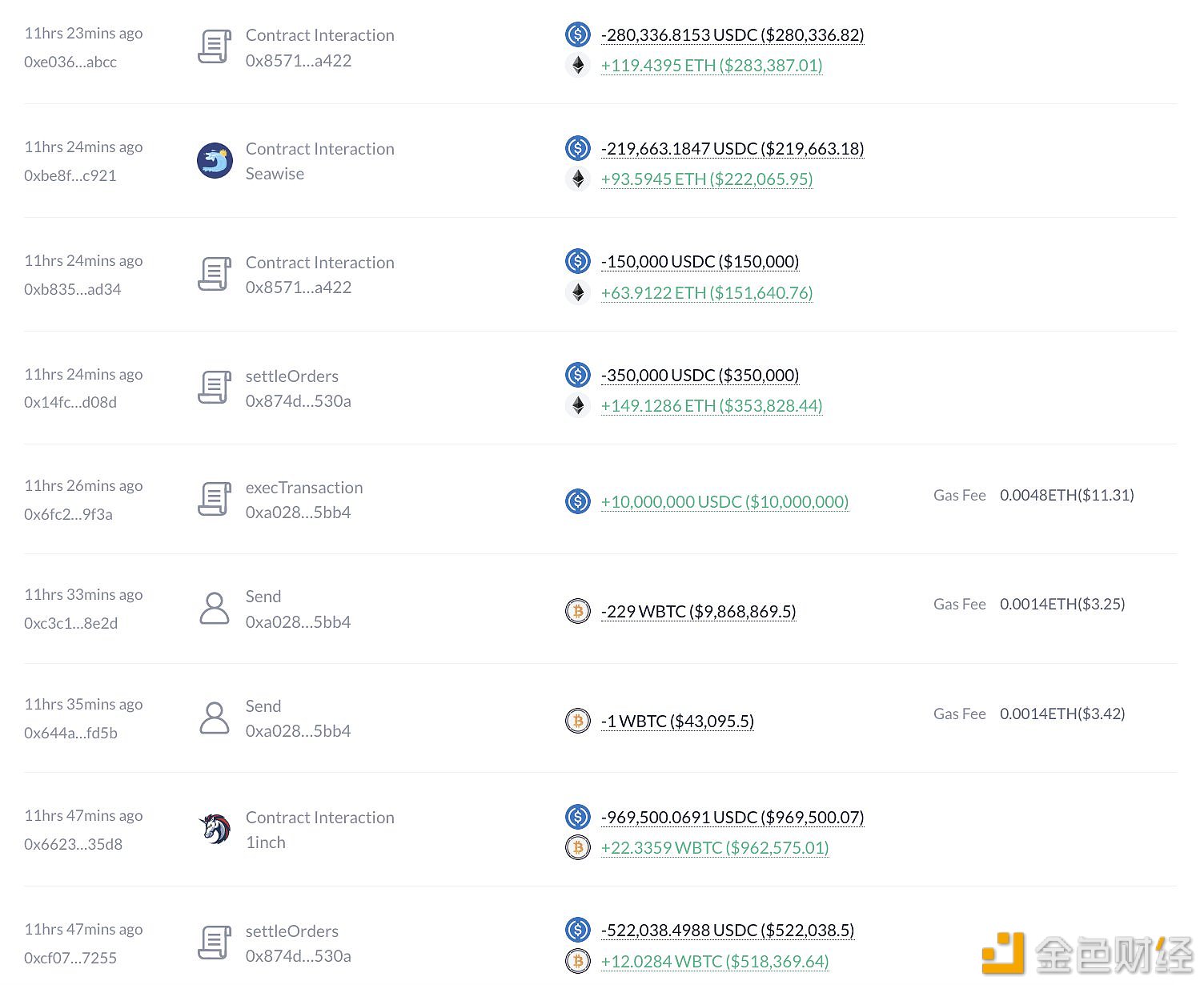Click the USDC icon beside -219,663.1847 USDC
Image resolution: width=1204 pixels, height=985 pixels.
[577, 148]
